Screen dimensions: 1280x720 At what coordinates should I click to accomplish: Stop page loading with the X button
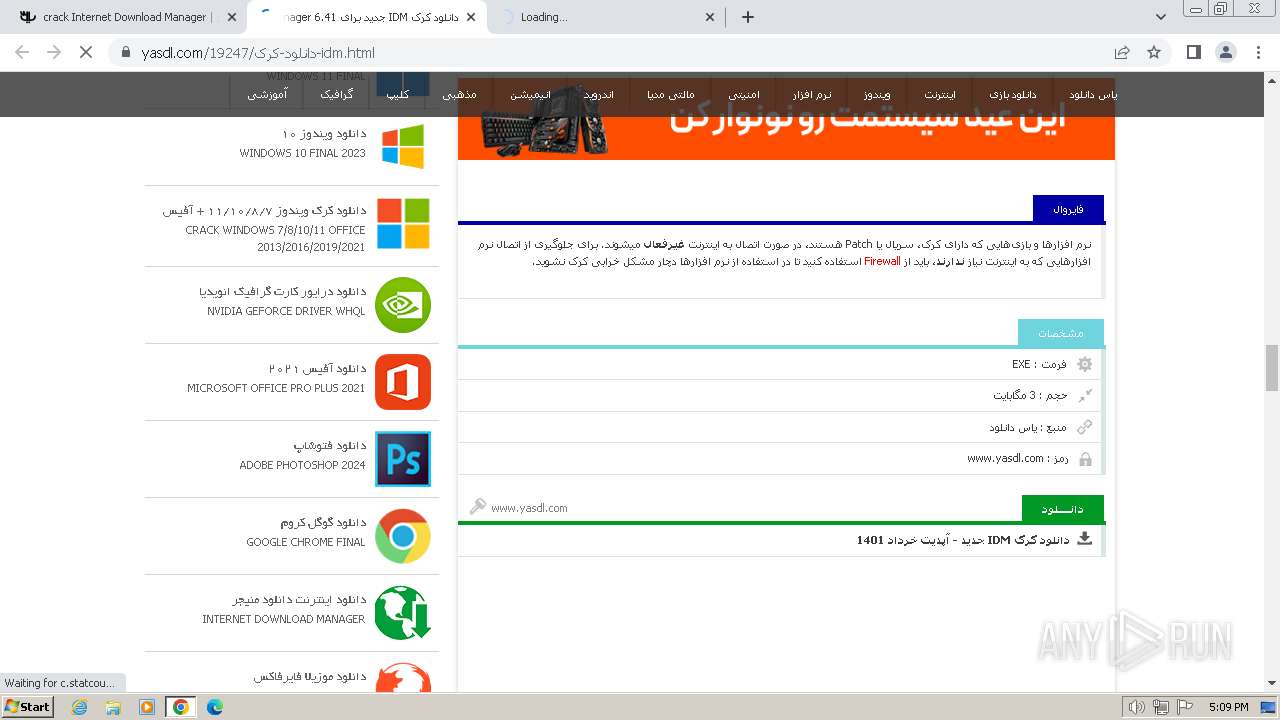86,52
